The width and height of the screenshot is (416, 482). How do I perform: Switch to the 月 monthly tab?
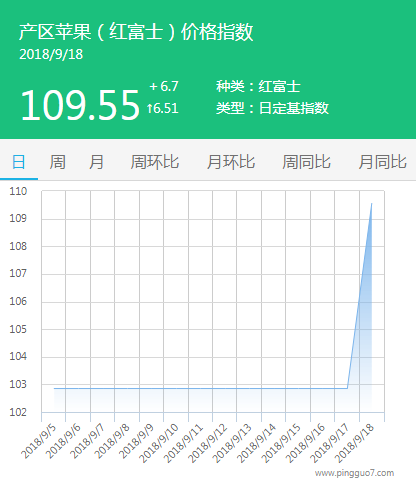coord(96,162)
